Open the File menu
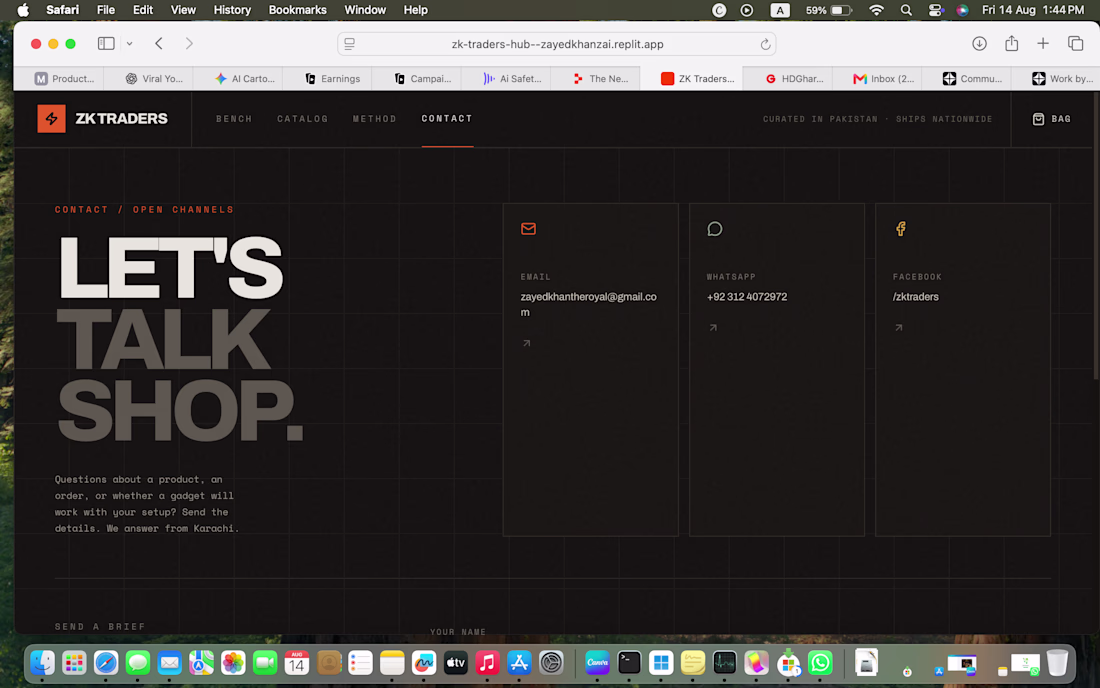Image resolution: width=1100 pixels, height=688 pixels. pyautogui.click(x=106, y=10)
